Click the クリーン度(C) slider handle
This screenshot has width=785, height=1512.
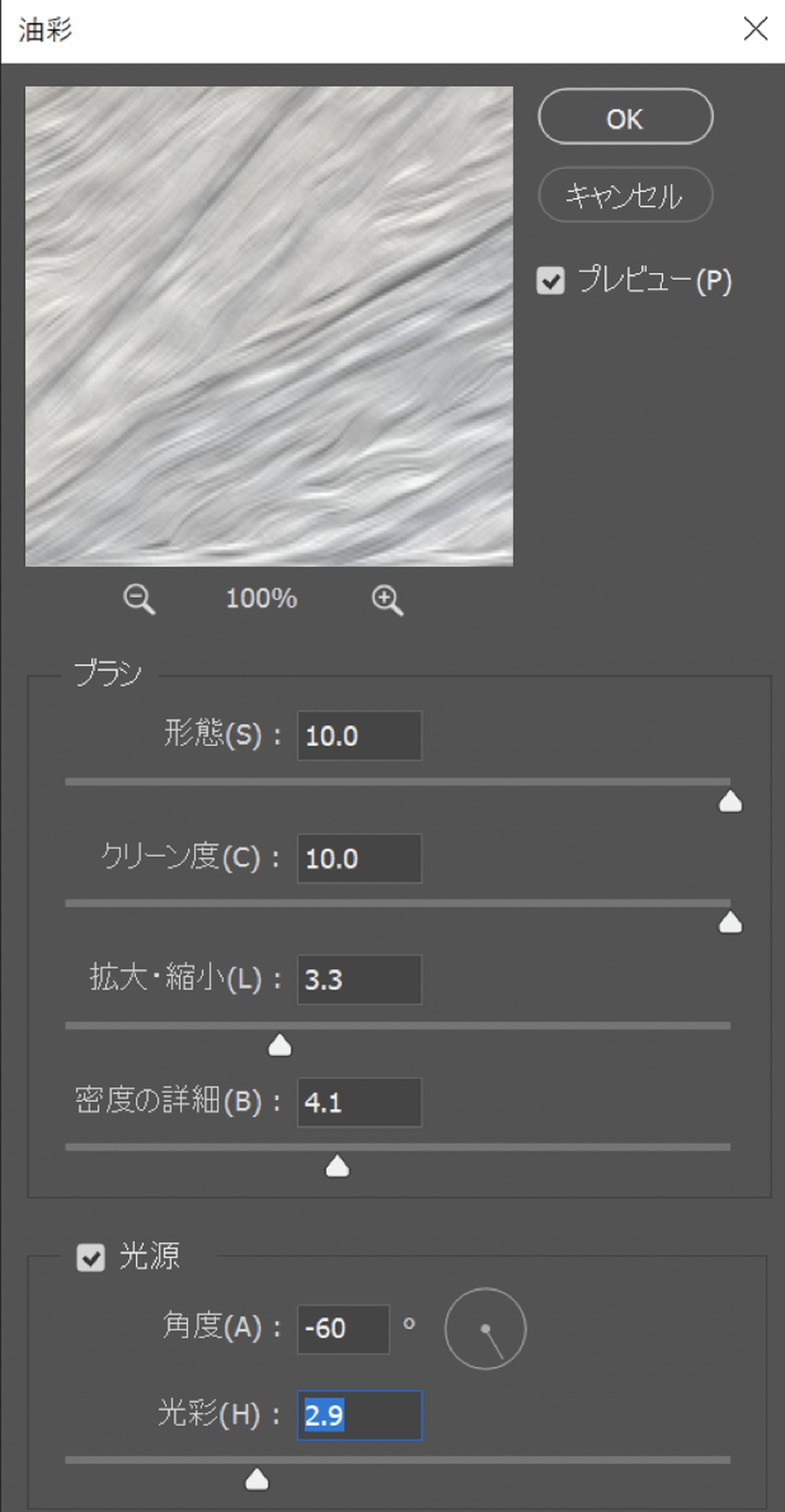[x=730, y=923]
